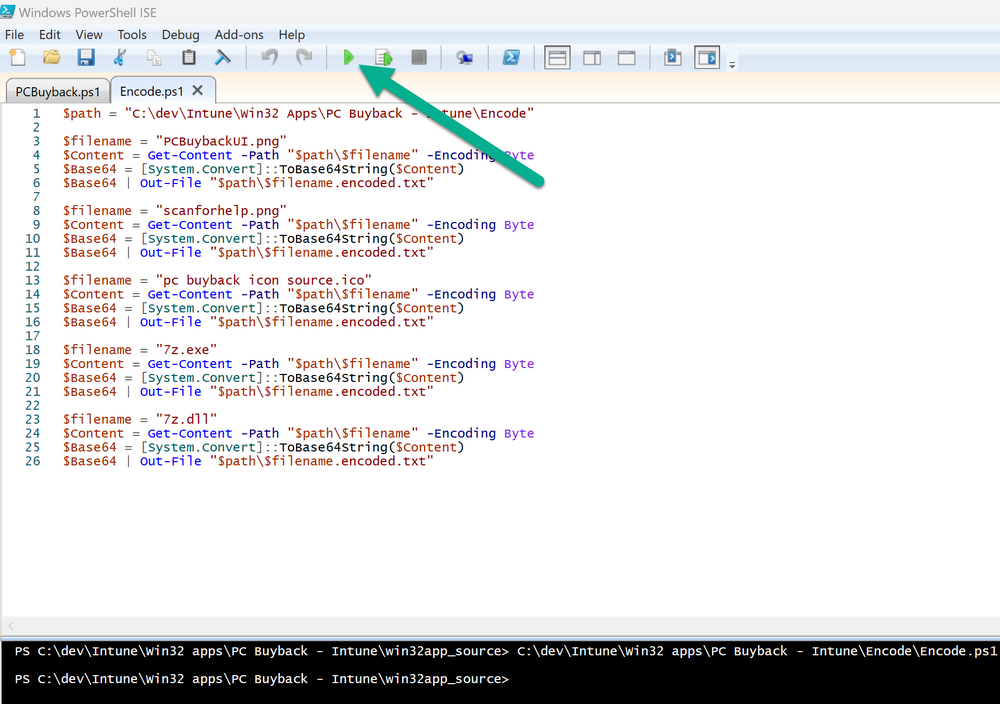Toggle the Command Add-on pane
The height and width of the screenshot is (704, 1000).
click(707, 57)
